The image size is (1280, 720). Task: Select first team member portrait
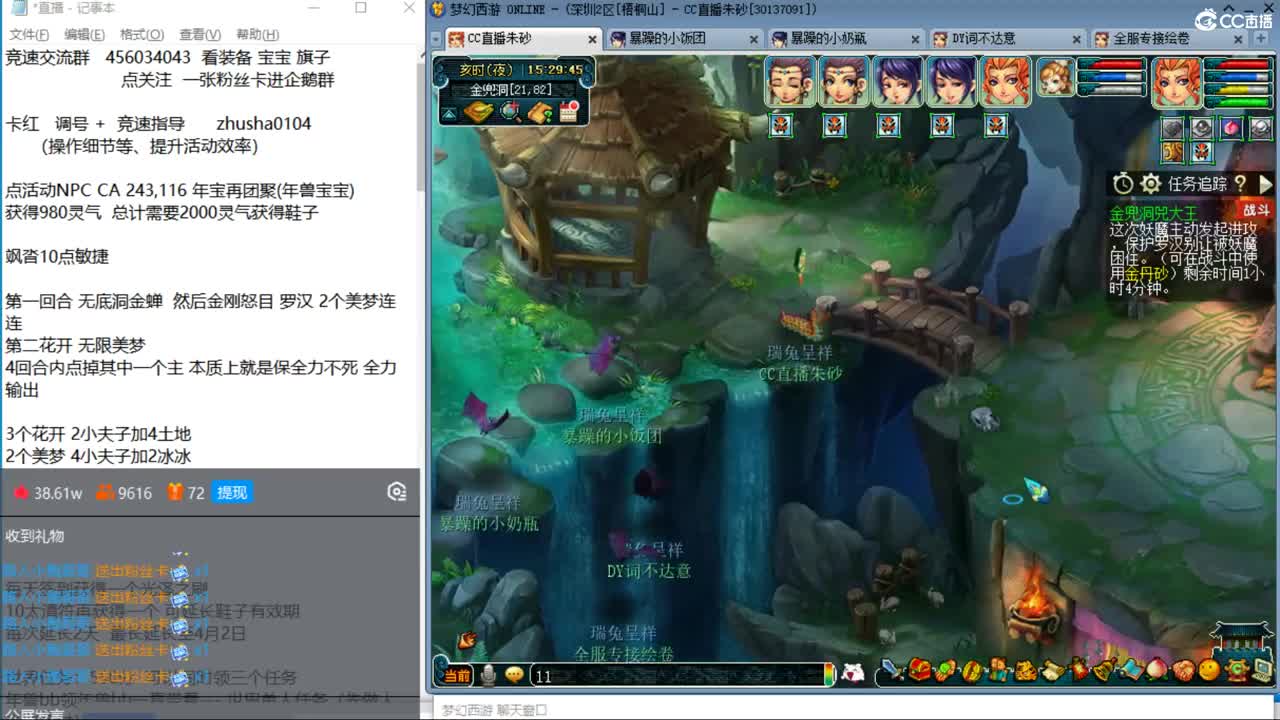click(790, 81)
